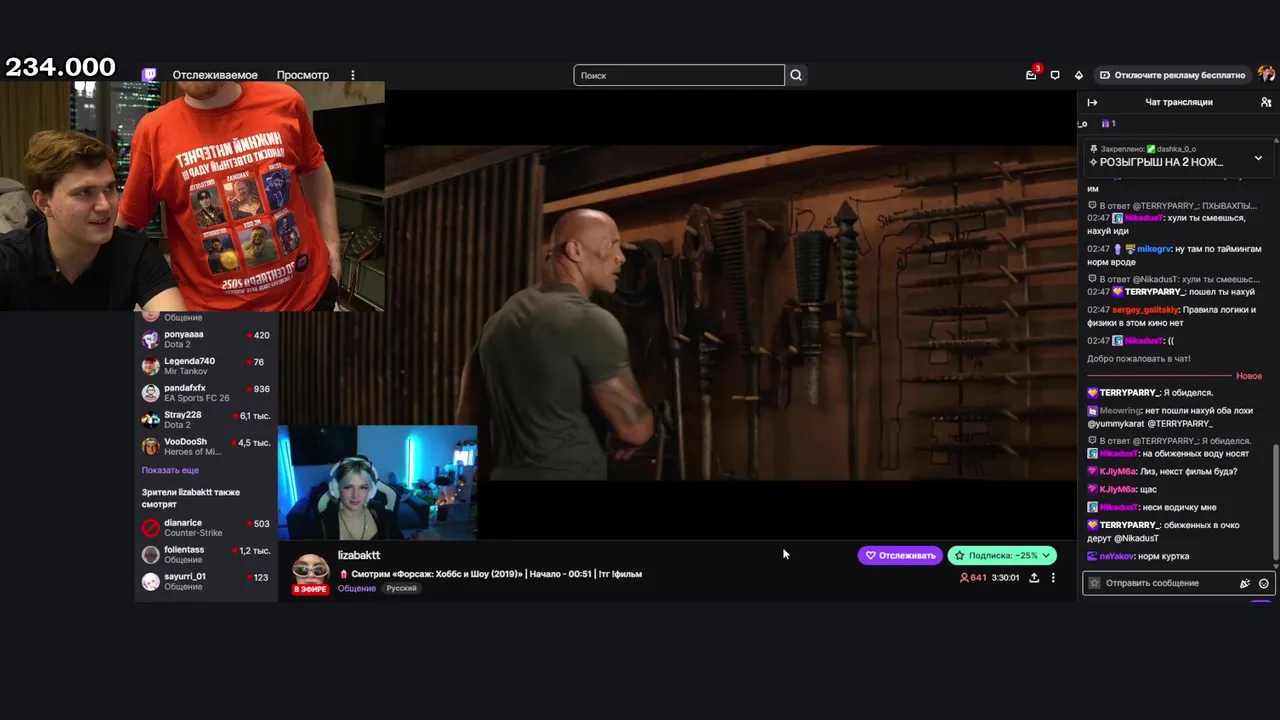
Task: Click mikegrv username in chat
Action: 1153,249
